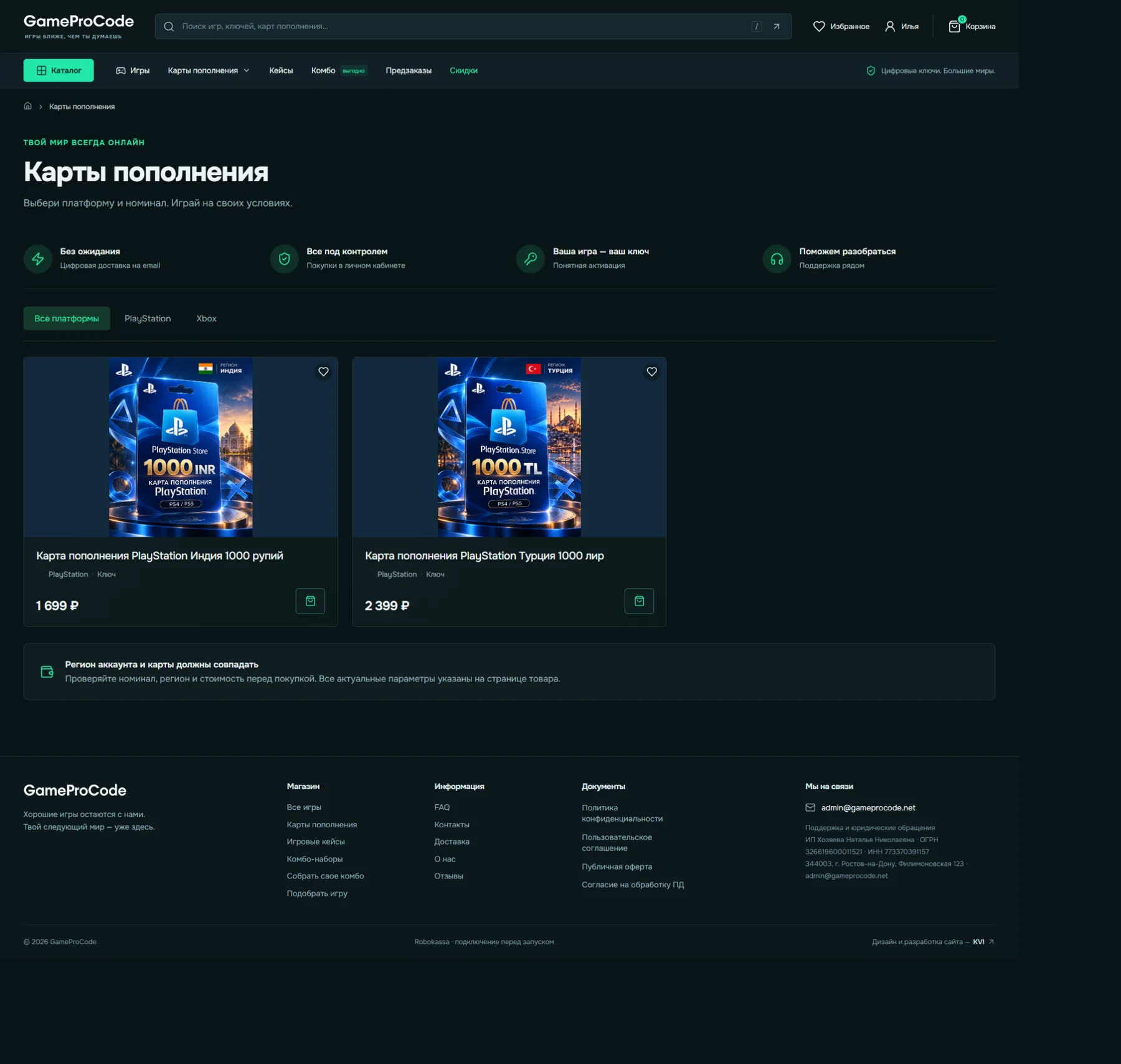This screenshot has width=1121, height=1064.
Task: Click the slash shortcut badge in search
Action: [x=757, y=26]
